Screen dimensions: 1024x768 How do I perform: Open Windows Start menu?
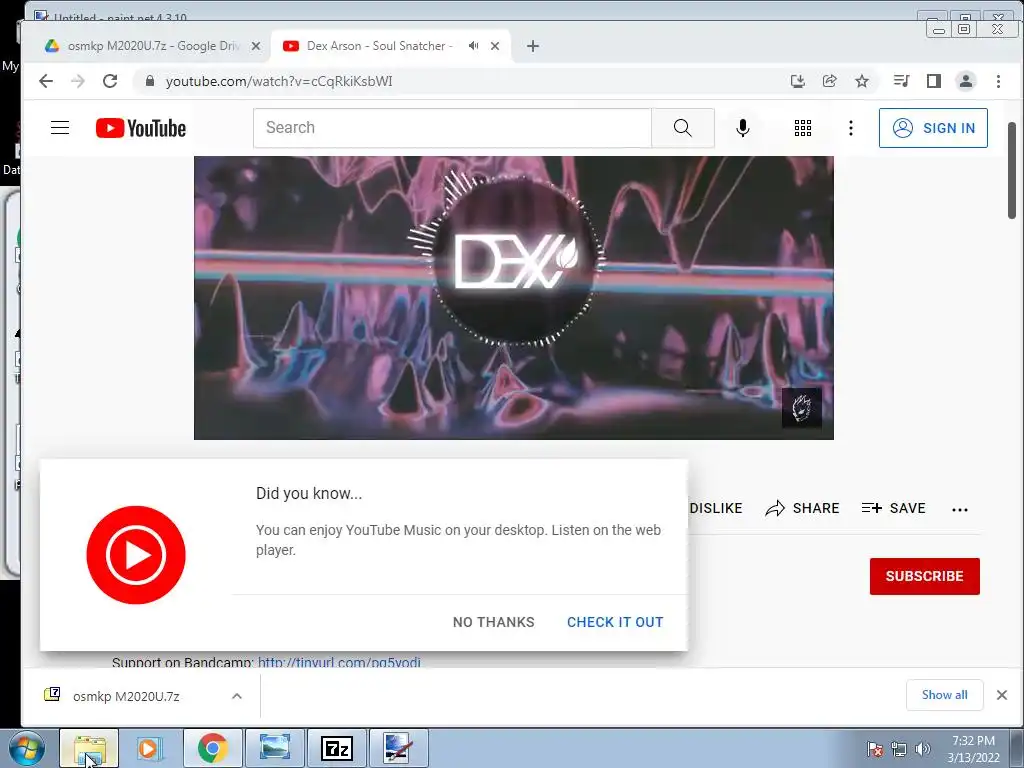coord(27,748)
